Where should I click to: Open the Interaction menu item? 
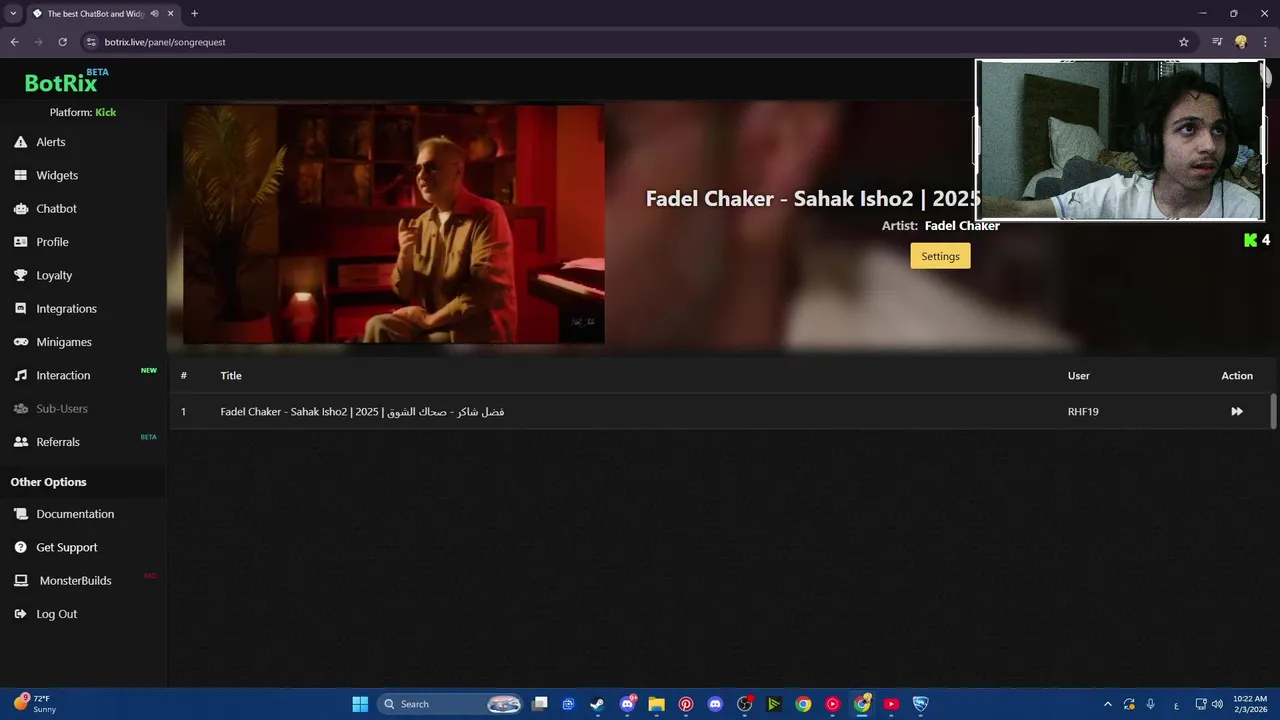(x=63, y=375)
